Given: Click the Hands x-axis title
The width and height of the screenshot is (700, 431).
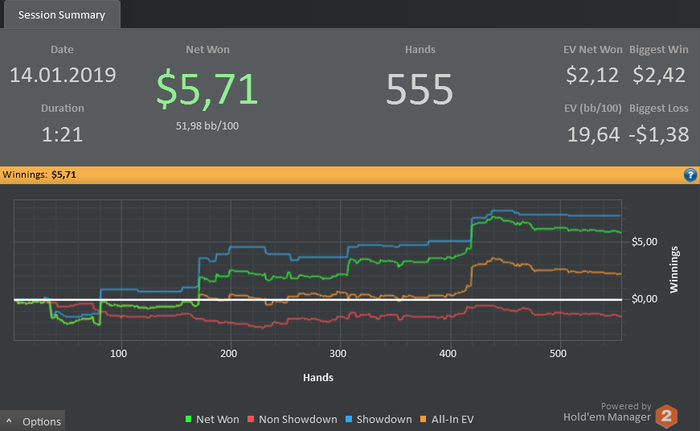Looking at the screenshot, I should pyautogui.click(x=318, y=377).
